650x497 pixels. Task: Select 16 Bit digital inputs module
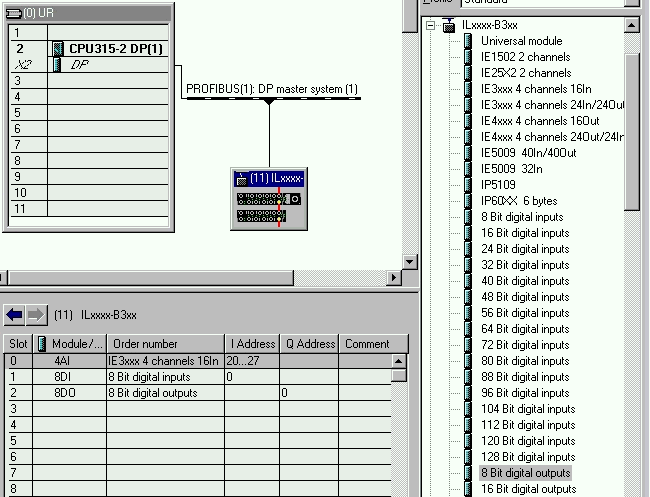(525, 233)
